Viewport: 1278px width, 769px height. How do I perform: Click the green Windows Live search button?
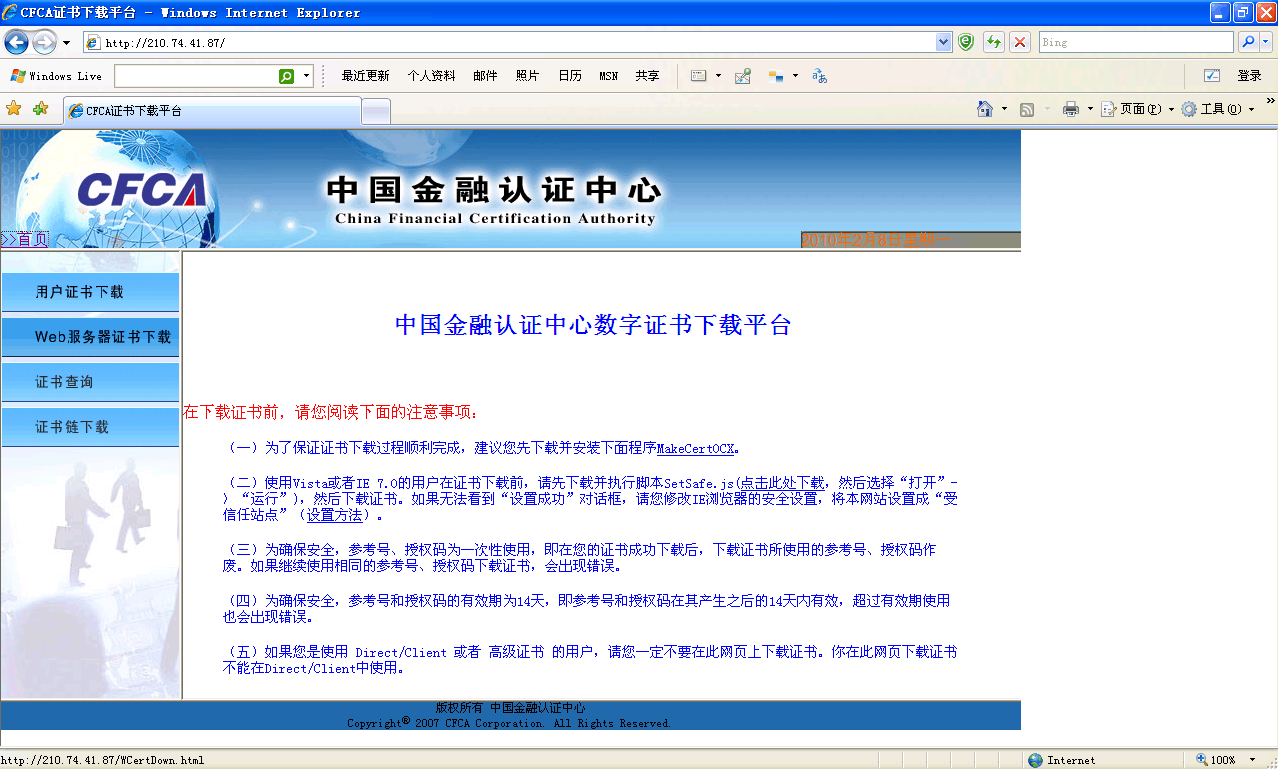tap(287, 76)
